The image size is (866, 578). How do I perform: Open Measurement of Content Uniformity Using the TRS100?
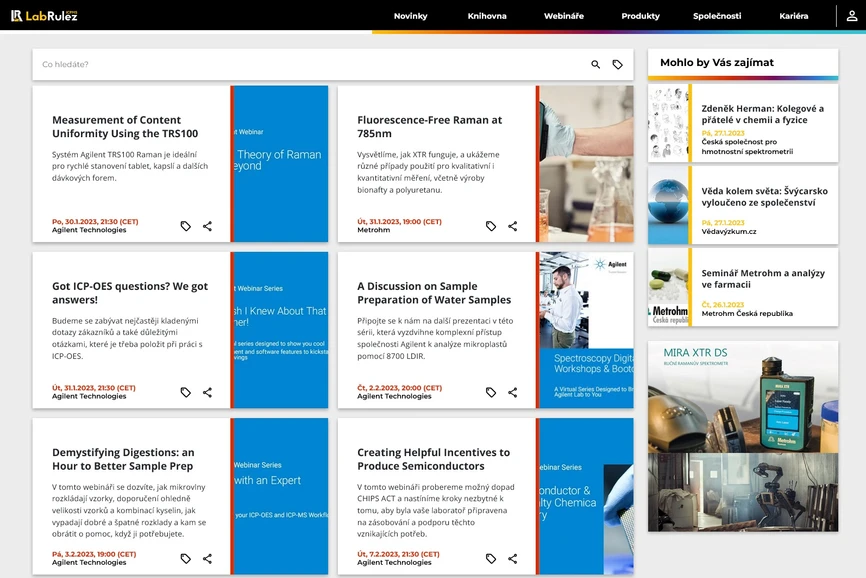click(125, 126)
